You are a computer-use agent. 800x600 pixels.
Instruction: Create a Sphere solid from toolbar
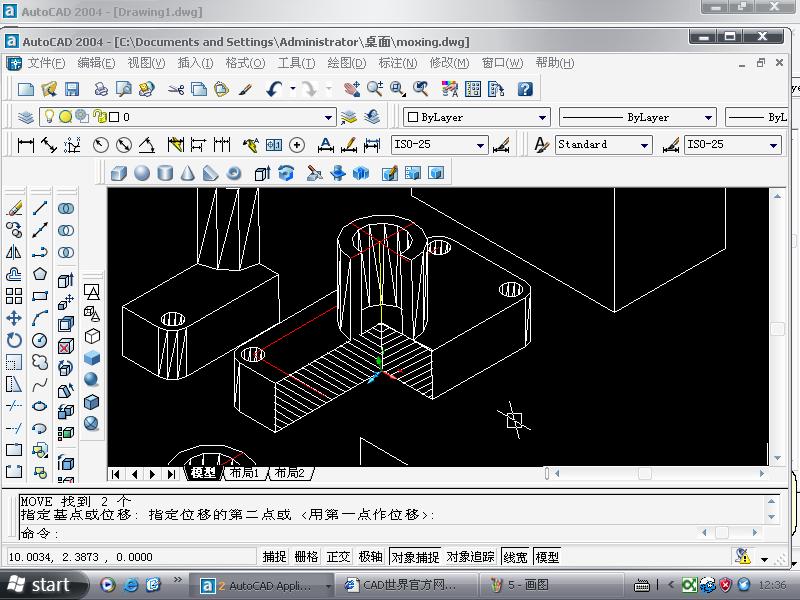point(142,173)
